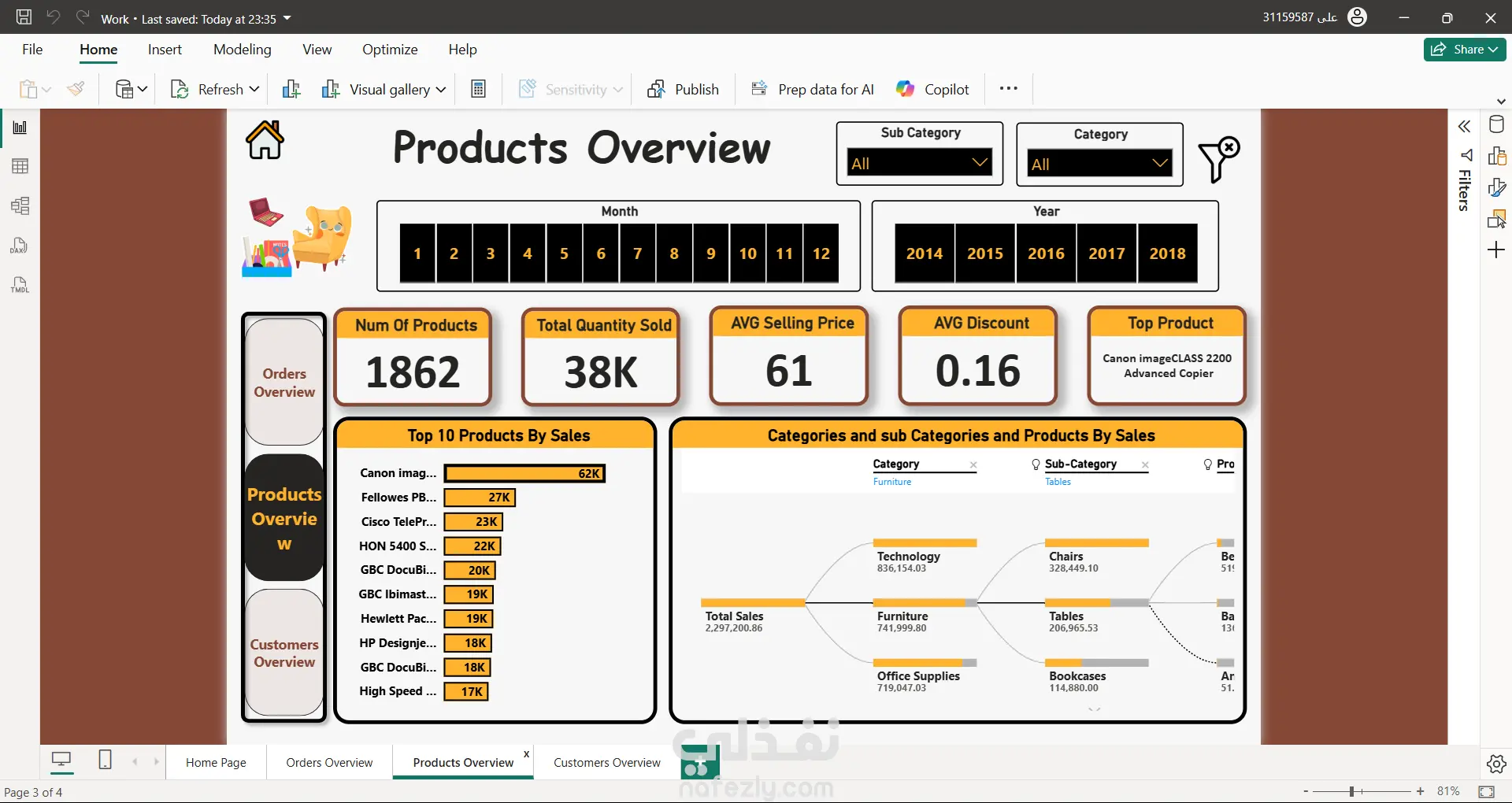The width and height of the screenshot is (1512, 803).
Task: Click the Orders Overview navigation button
Action: [284, 383]
